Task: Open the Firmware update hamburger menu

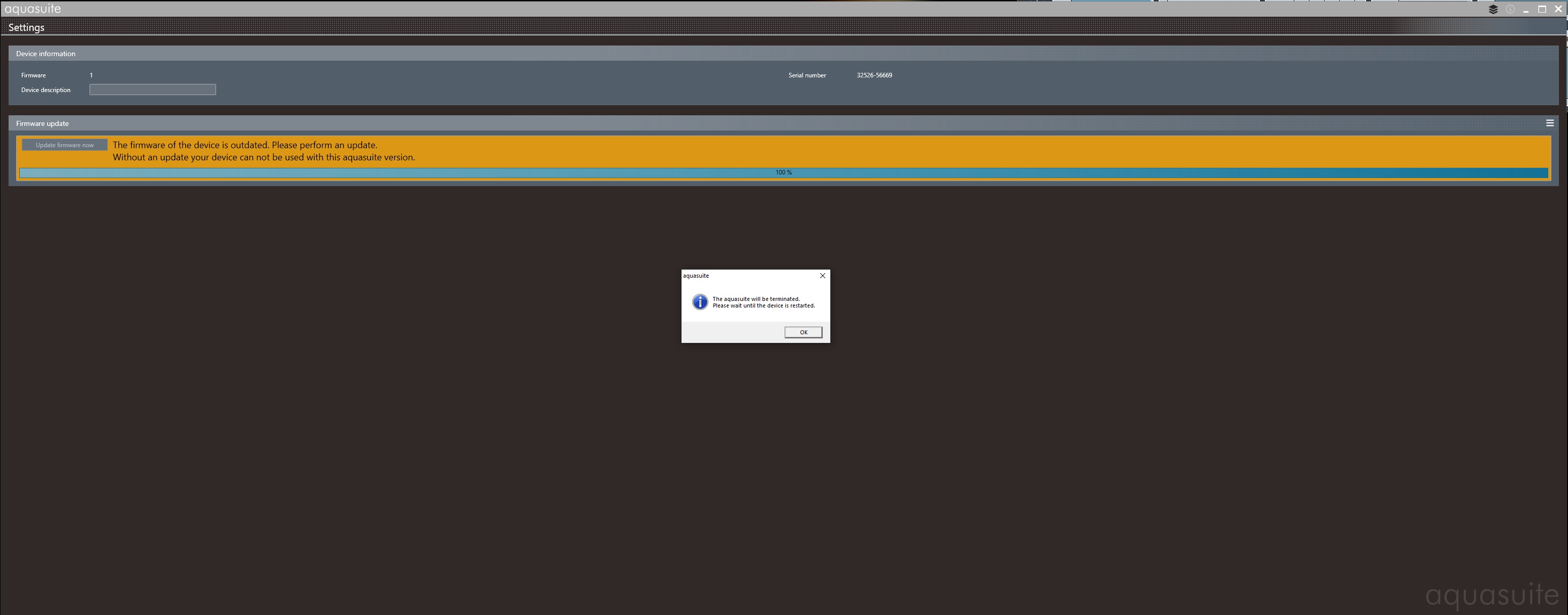Action: click(1550, 123)
